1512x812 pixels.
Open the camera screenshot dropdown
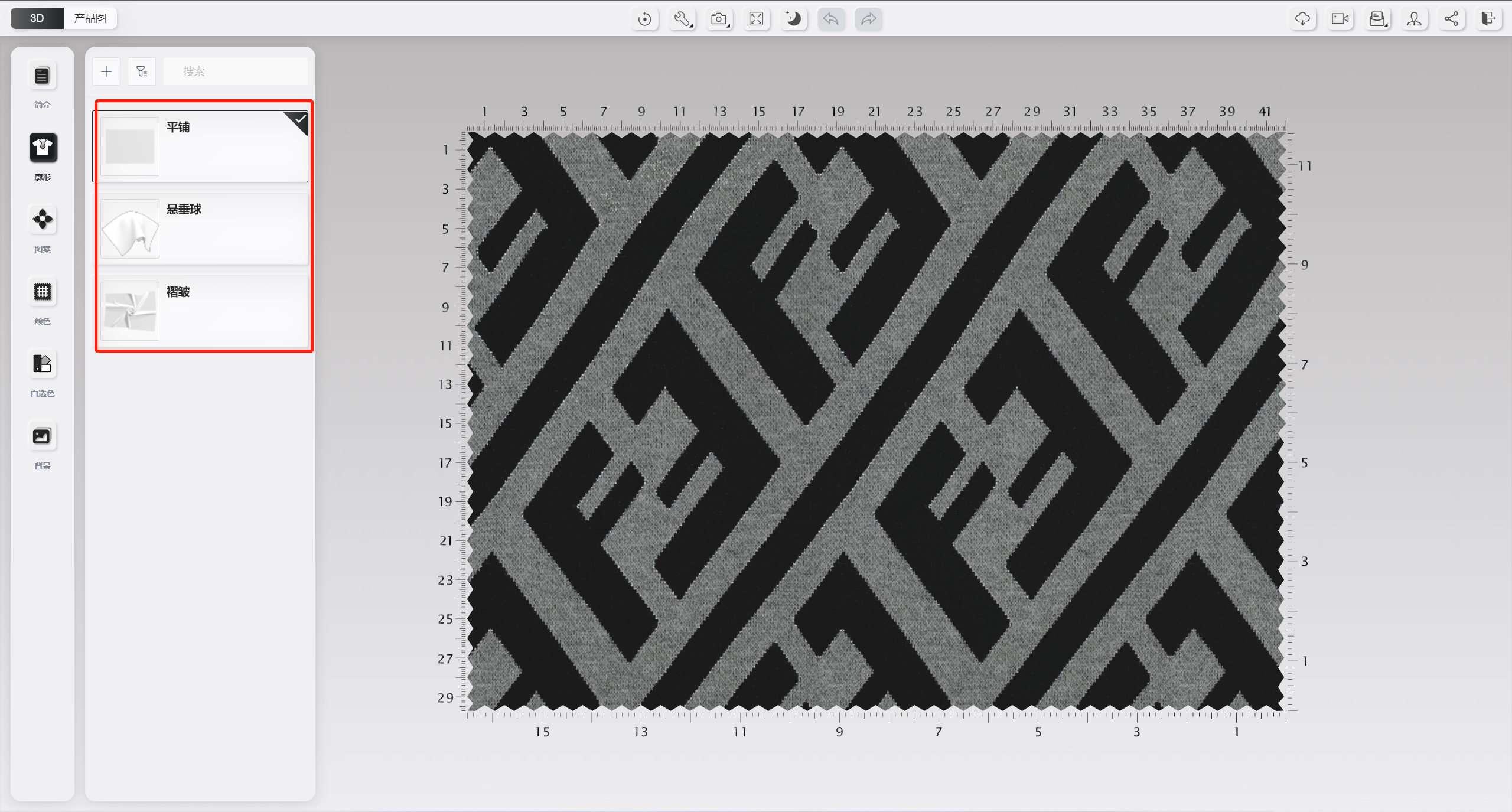tap(719, 19)
